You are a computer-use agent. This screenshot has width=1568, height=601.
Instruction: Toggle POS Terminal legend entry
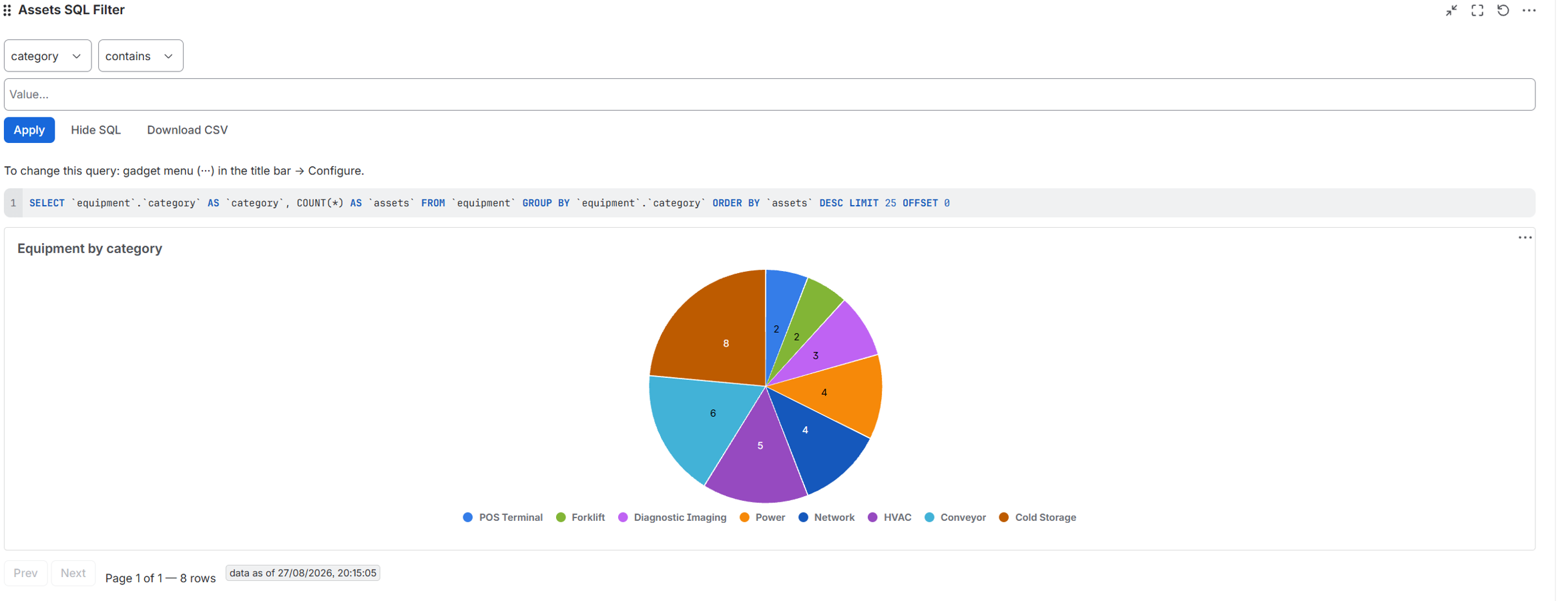pyautogui.click(x=503, y=518)
